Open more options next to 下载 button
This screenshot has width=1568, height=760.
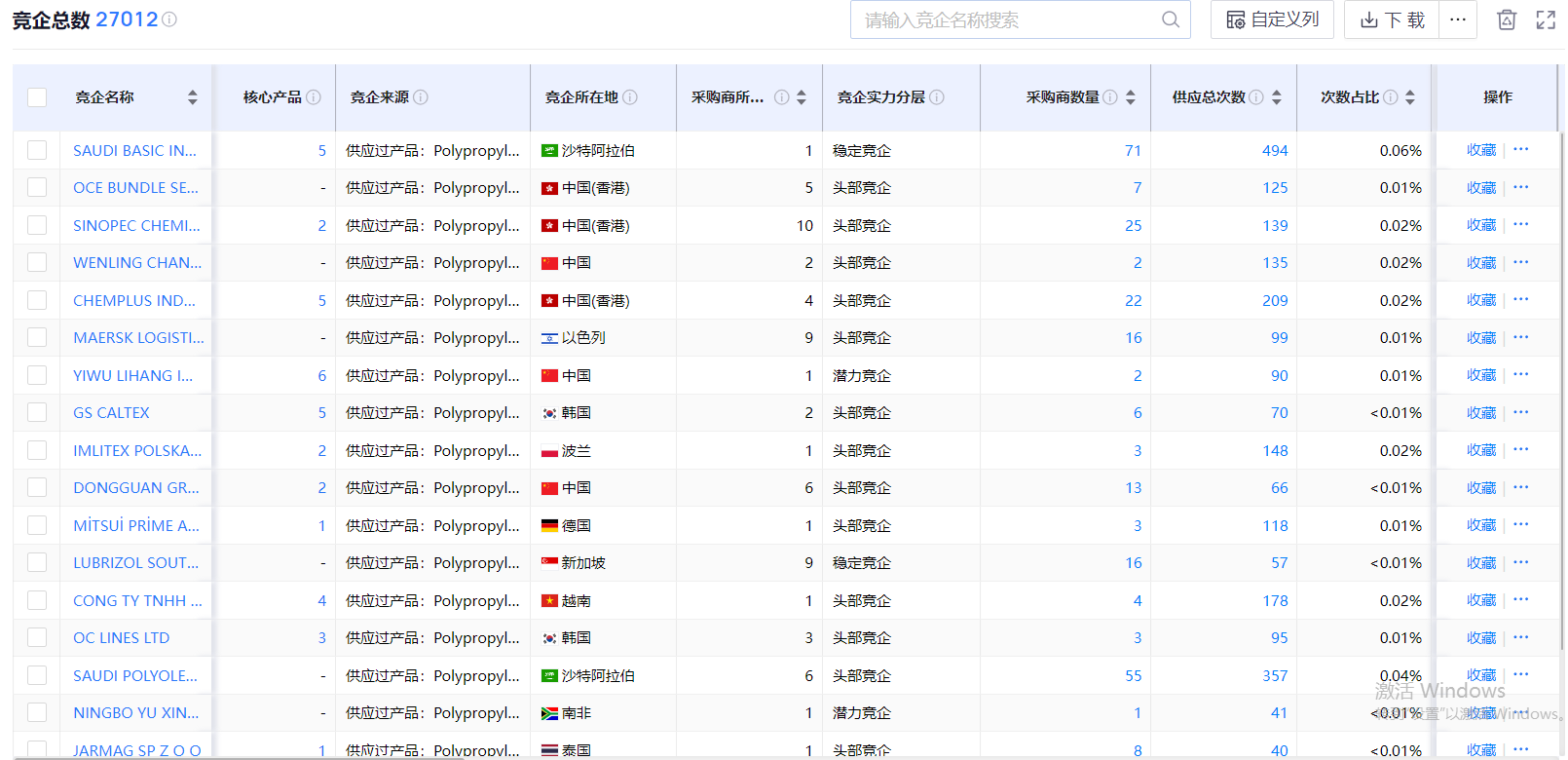click(x=1458, y=19)
